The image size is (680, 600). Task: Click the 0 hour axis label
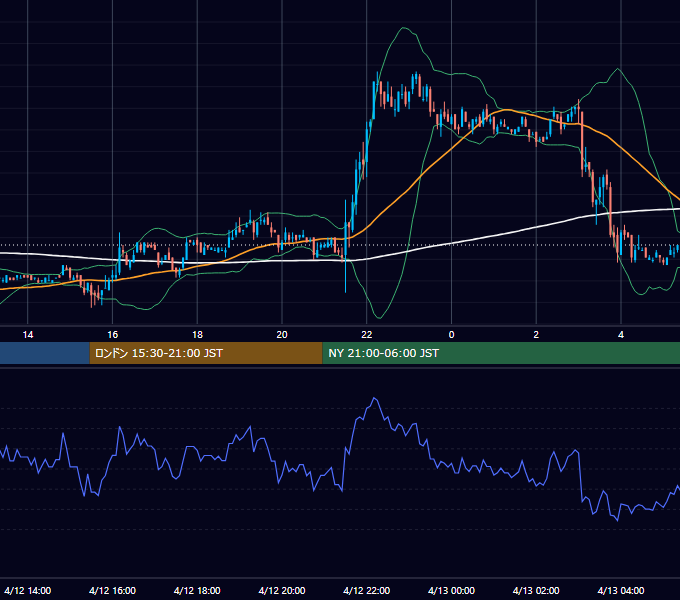click(451, 335)
